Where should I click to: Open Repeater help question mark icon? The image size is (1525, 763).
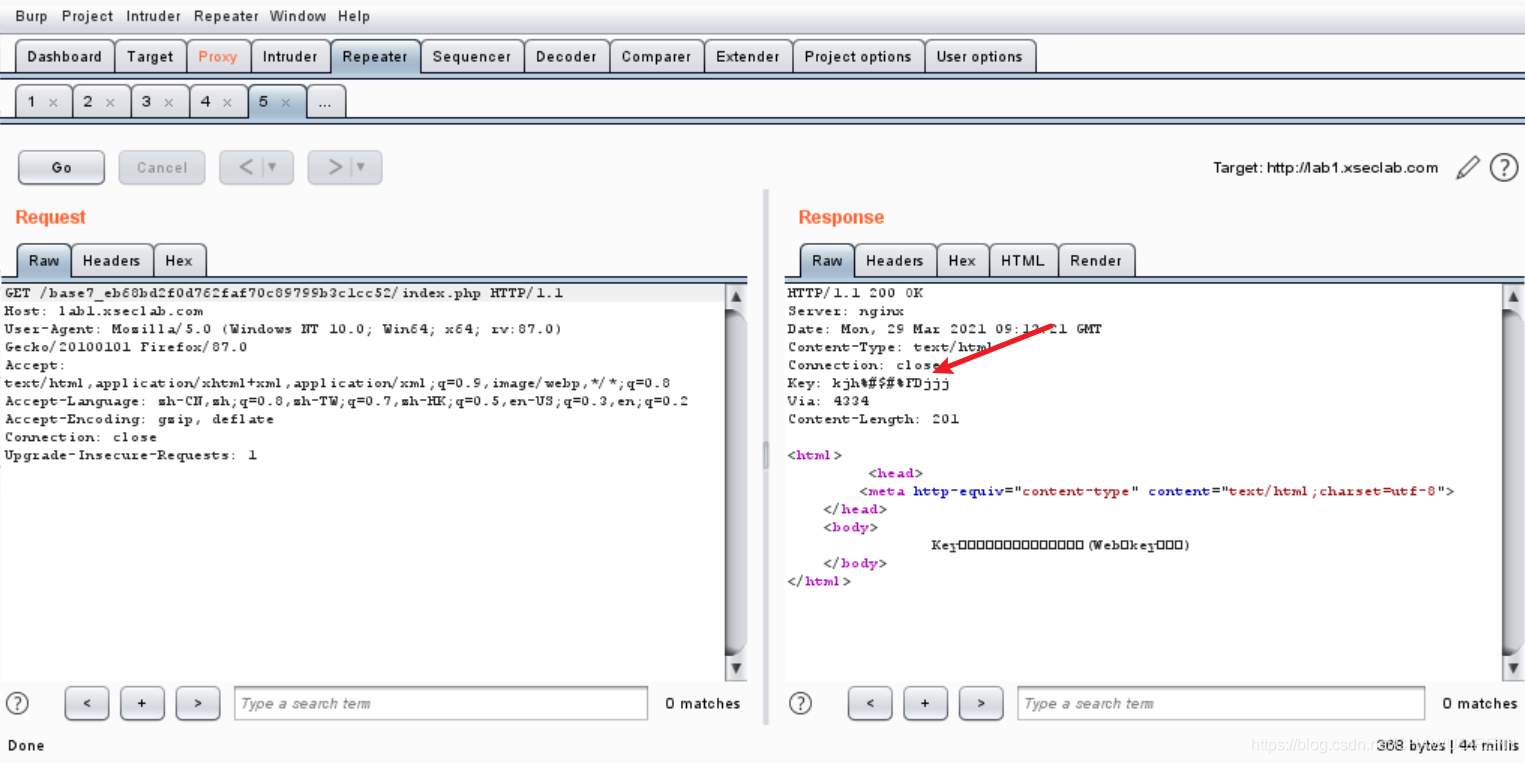point(1504,168)
